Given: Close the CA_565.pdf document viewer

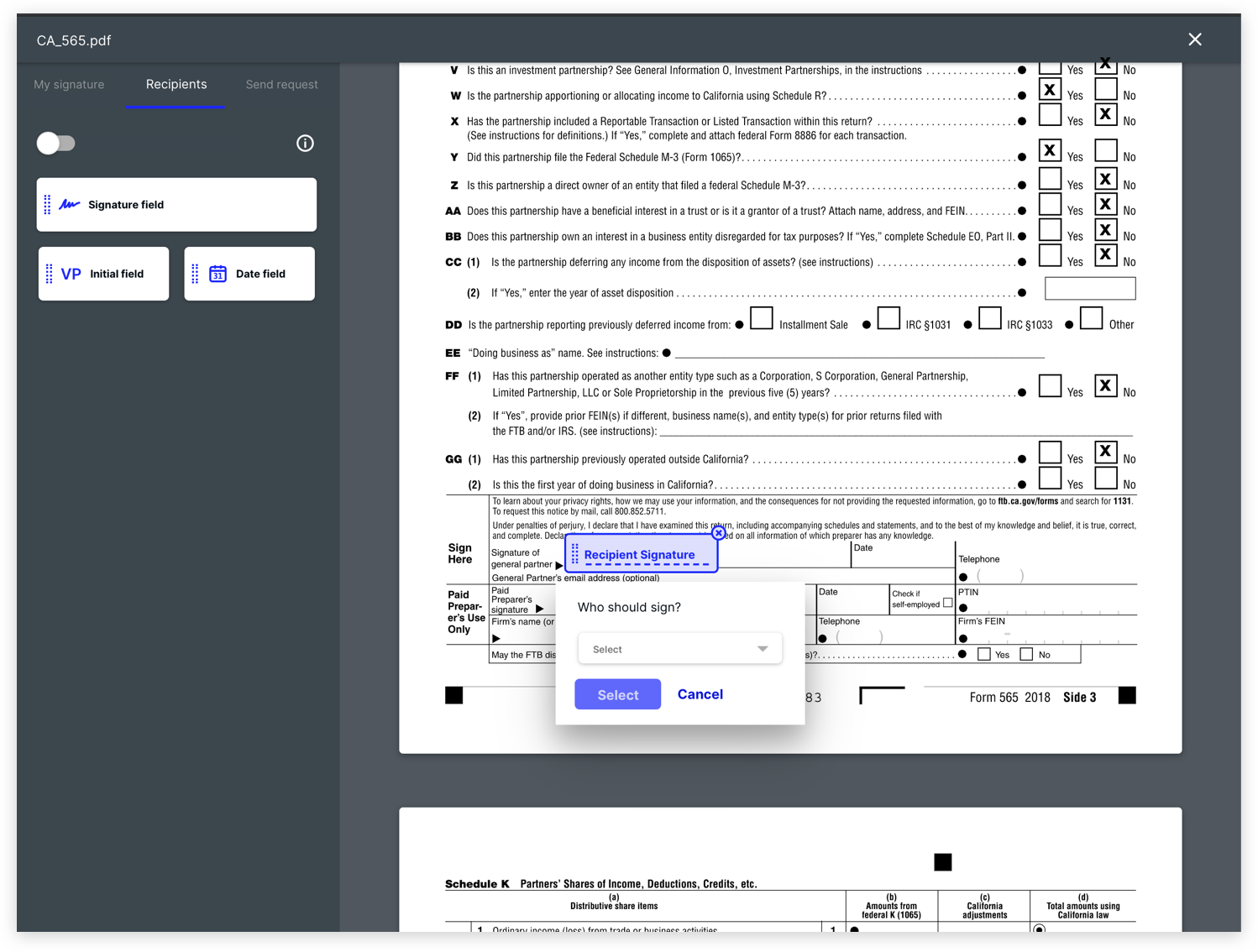Looking at the screenshot, I should pos(1194,39).
